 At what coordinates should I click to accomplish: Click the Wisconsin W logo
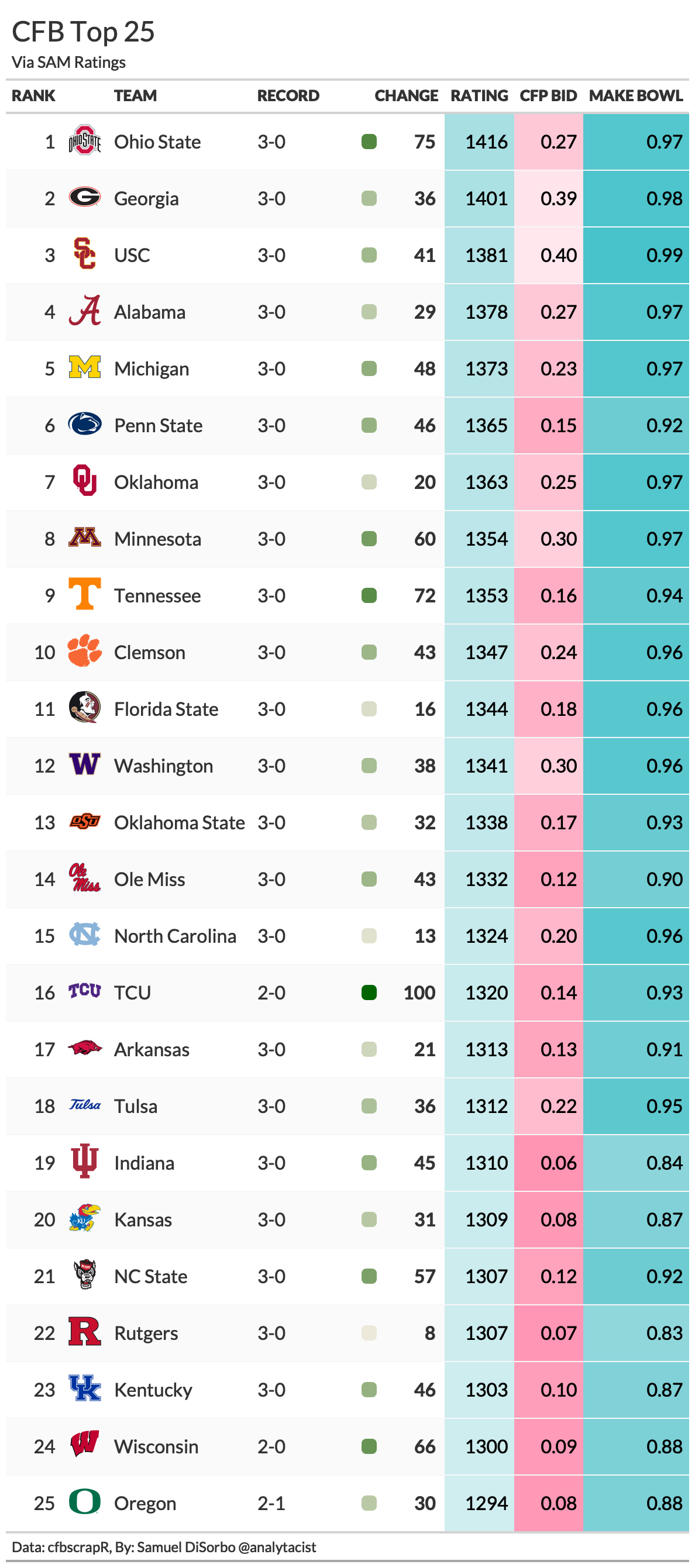click(x=84, y=1445)
